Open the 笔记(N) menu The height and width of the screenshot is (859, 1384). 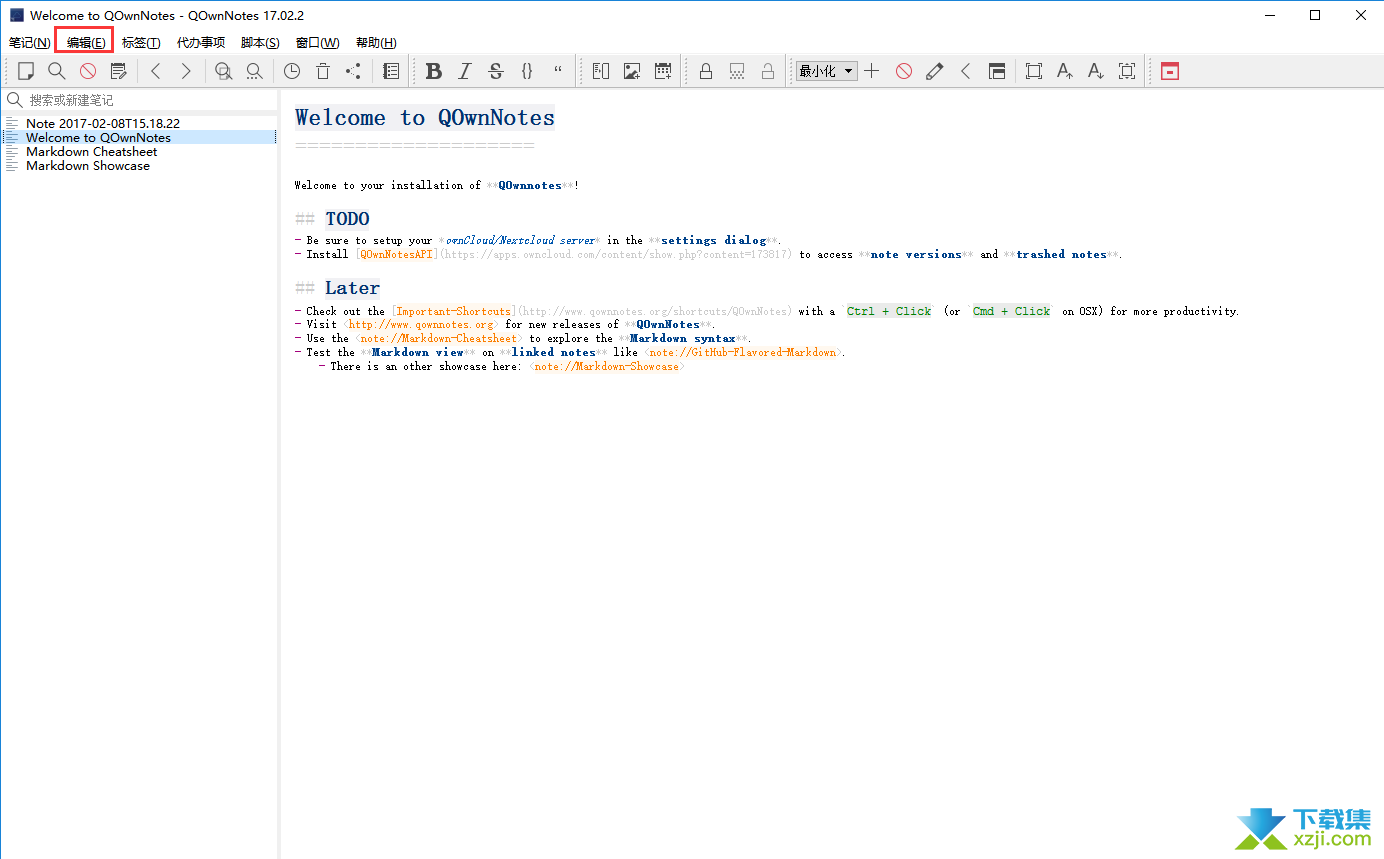point(29,43)
